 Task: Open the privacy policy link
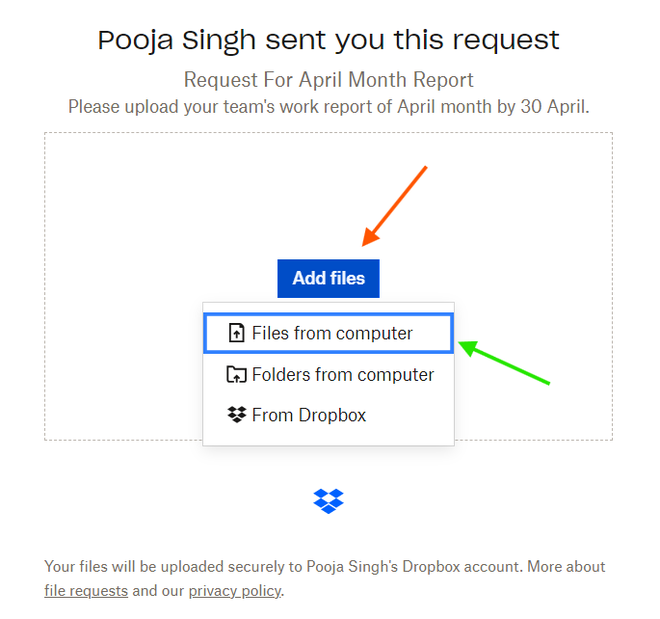(x=235, y=591)
